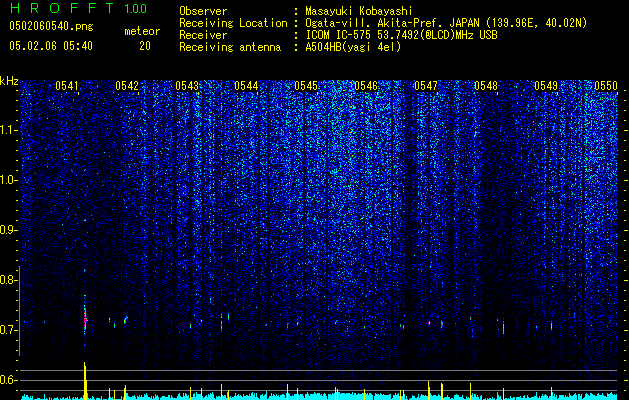
Task: Select the A504HB(yagi 4el) antenna value
Action: [x=353, y=47]
